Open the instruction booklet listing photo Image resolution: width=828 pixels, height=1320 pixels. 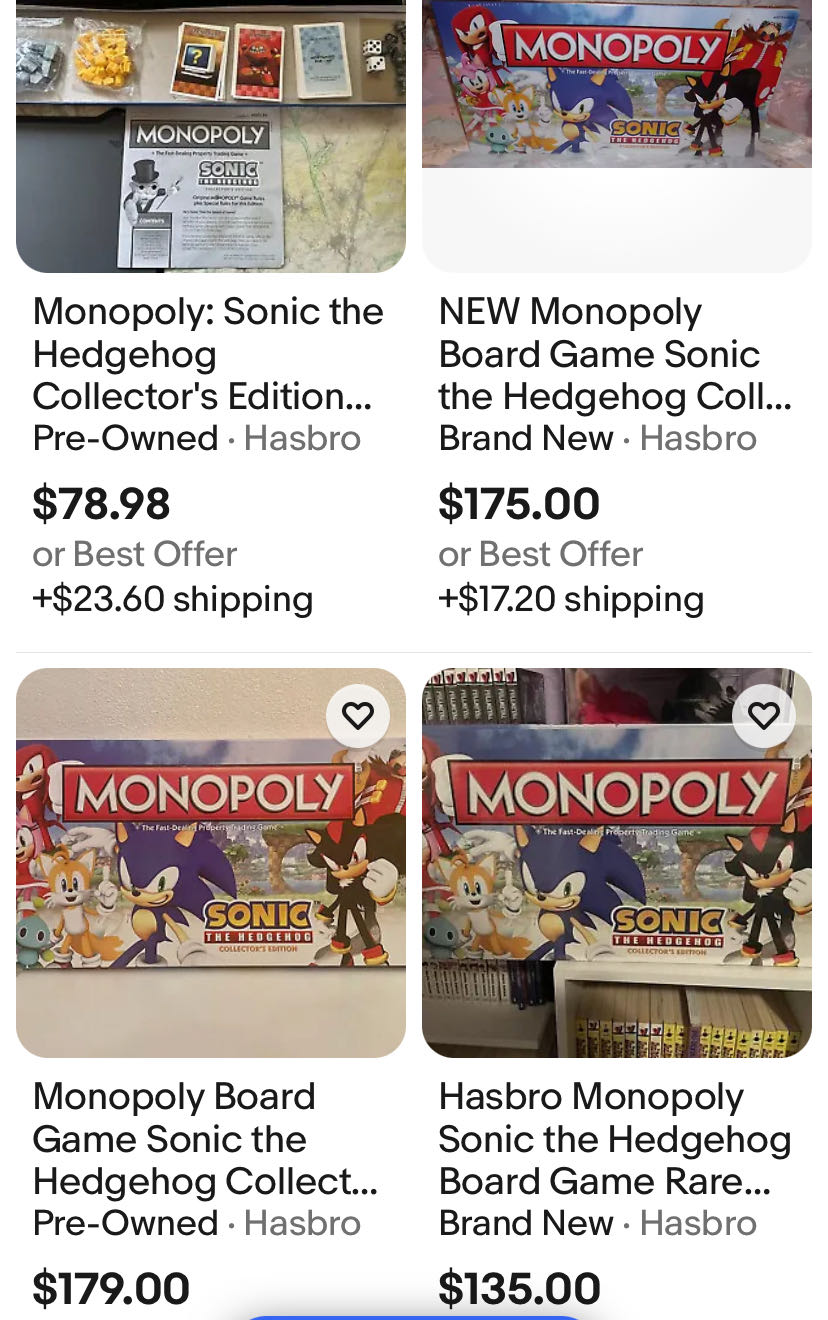[x=210, y=136]
